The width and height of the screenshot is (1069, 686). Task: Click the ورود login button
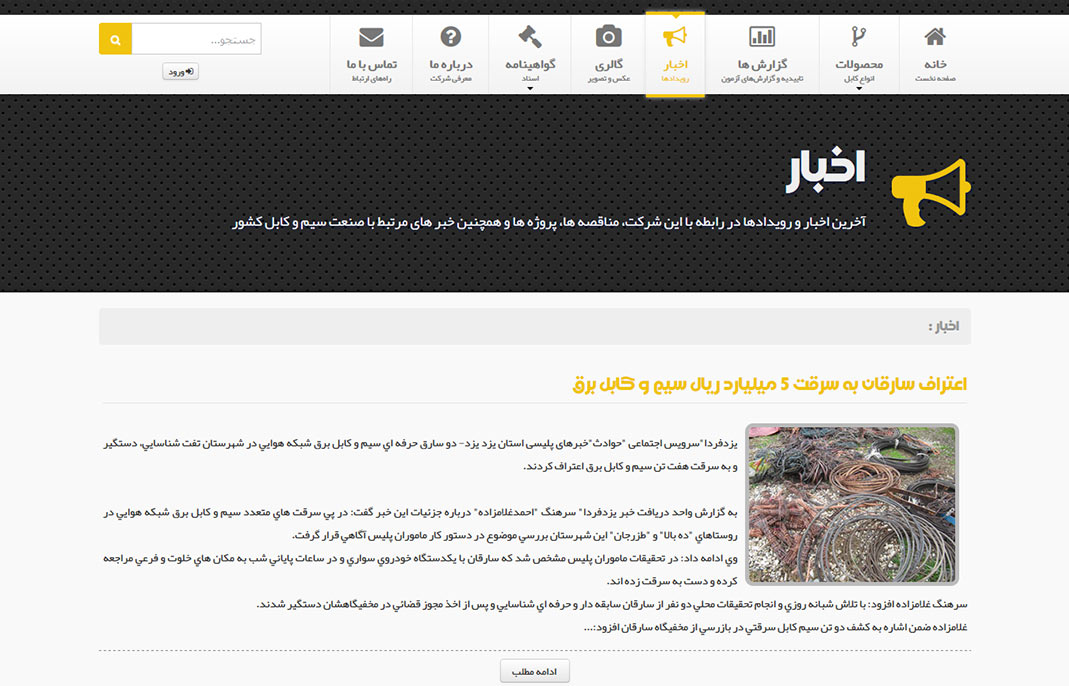[180, 71]
